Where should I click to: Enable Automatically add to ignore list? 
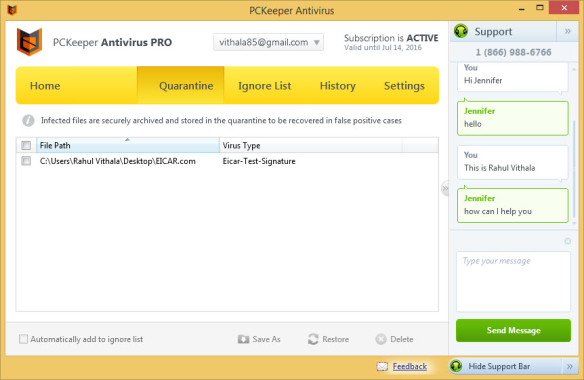point(23,339)
